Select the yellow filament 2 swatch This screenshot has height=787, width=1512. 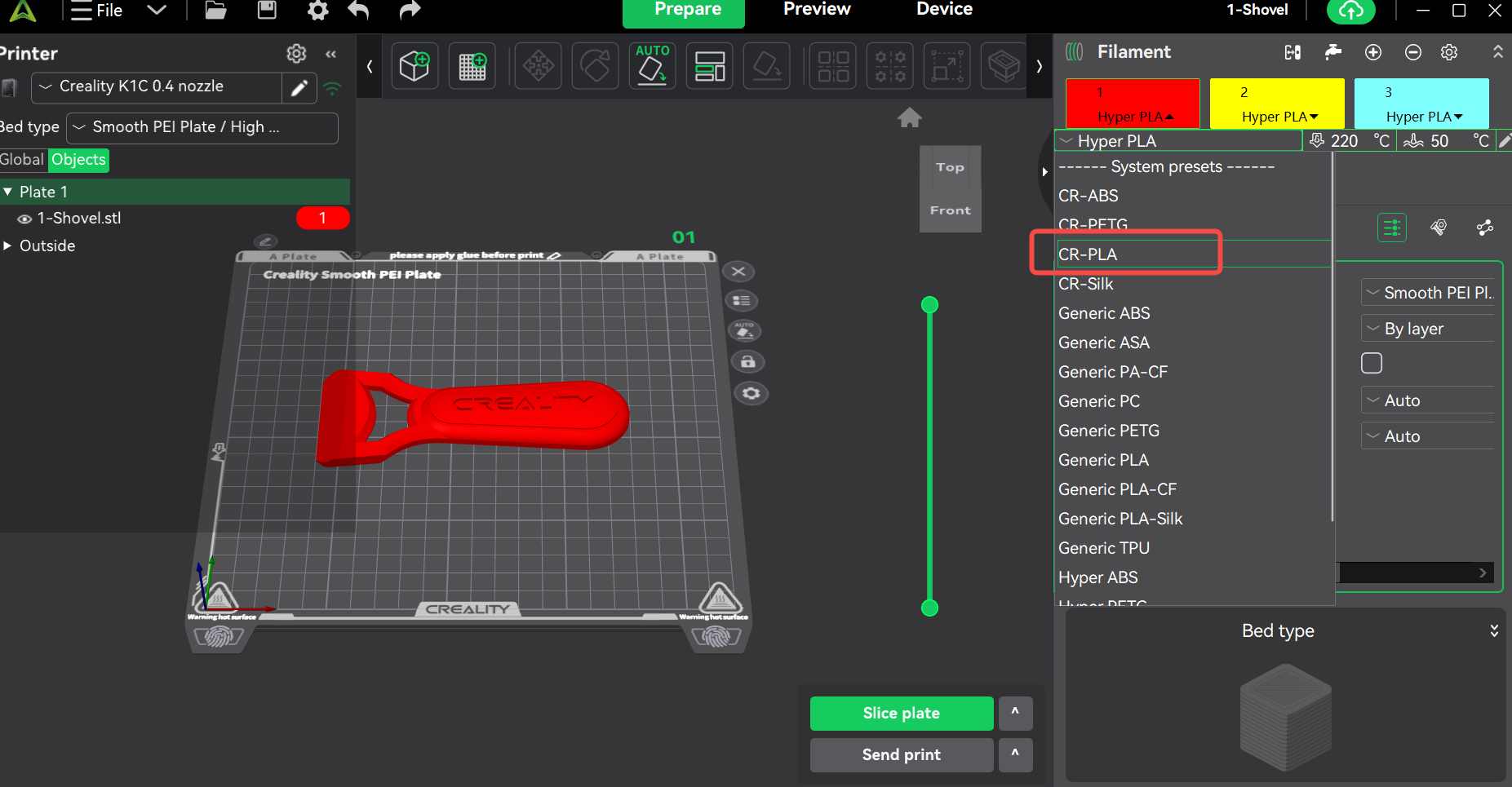1276,103
